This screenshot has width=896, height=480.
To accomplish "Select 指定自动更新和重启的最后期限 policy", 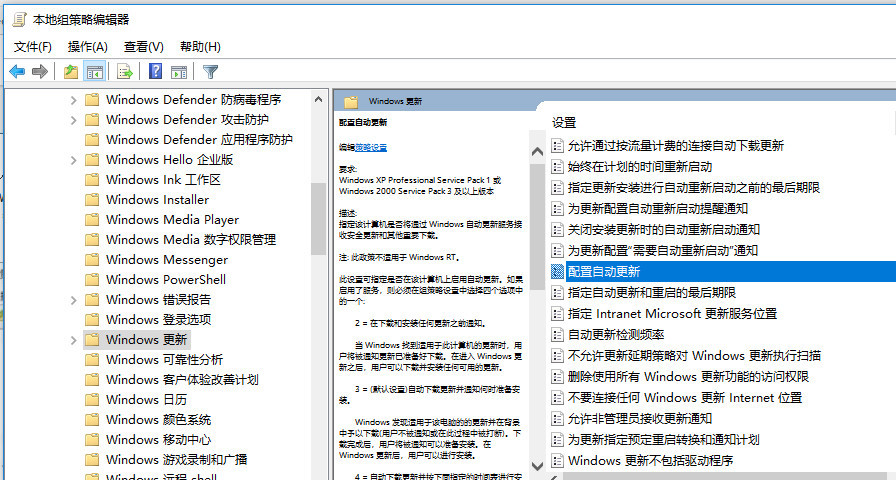I will [x=651, y=293].
